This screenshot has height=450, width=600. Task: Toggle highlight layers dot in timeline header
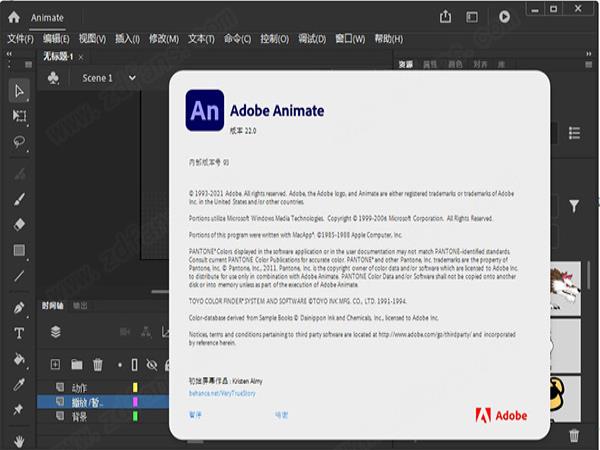[120, 365]
